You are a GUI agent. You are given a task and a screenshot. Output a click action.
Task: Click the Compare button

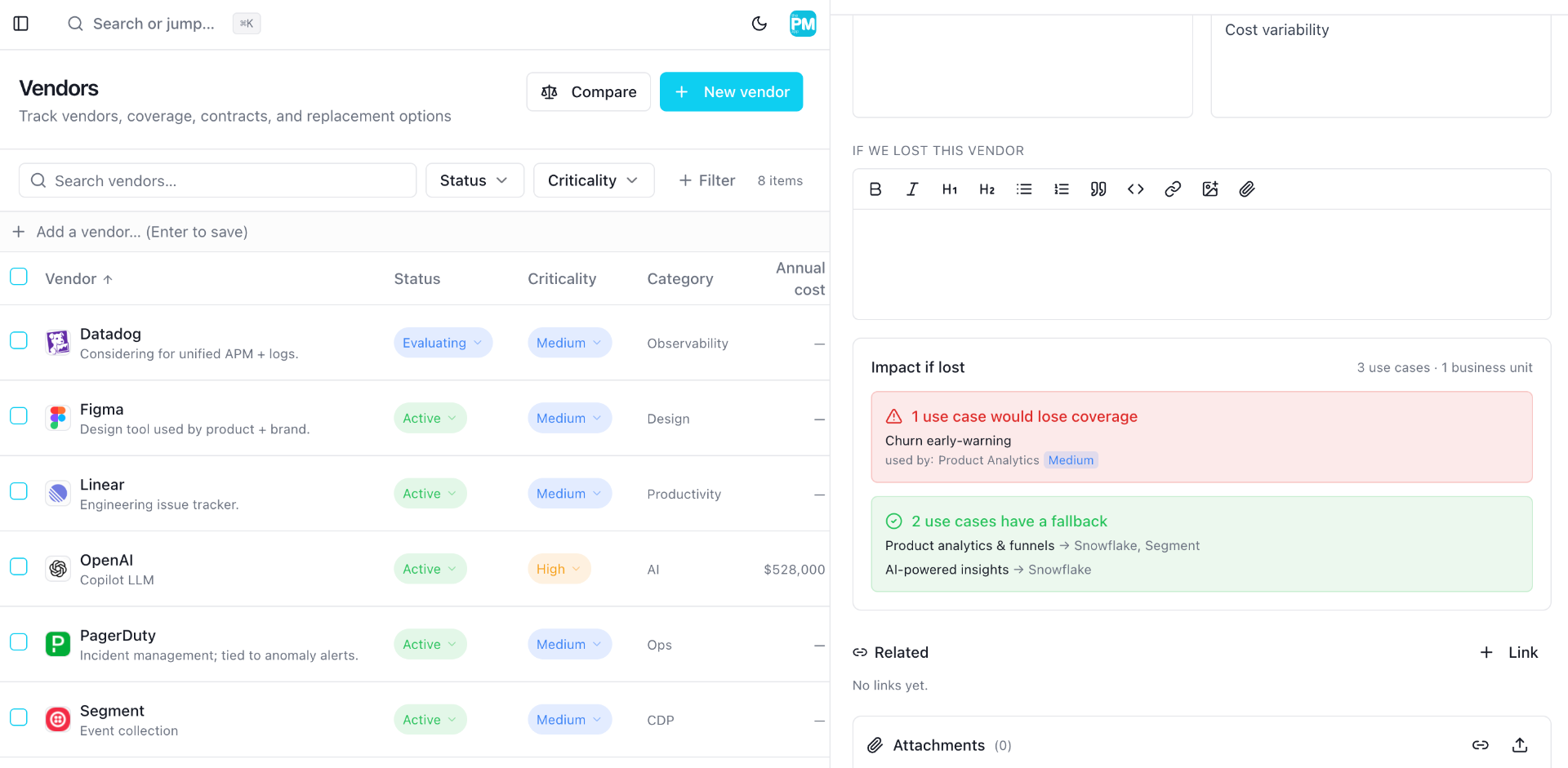589,92
